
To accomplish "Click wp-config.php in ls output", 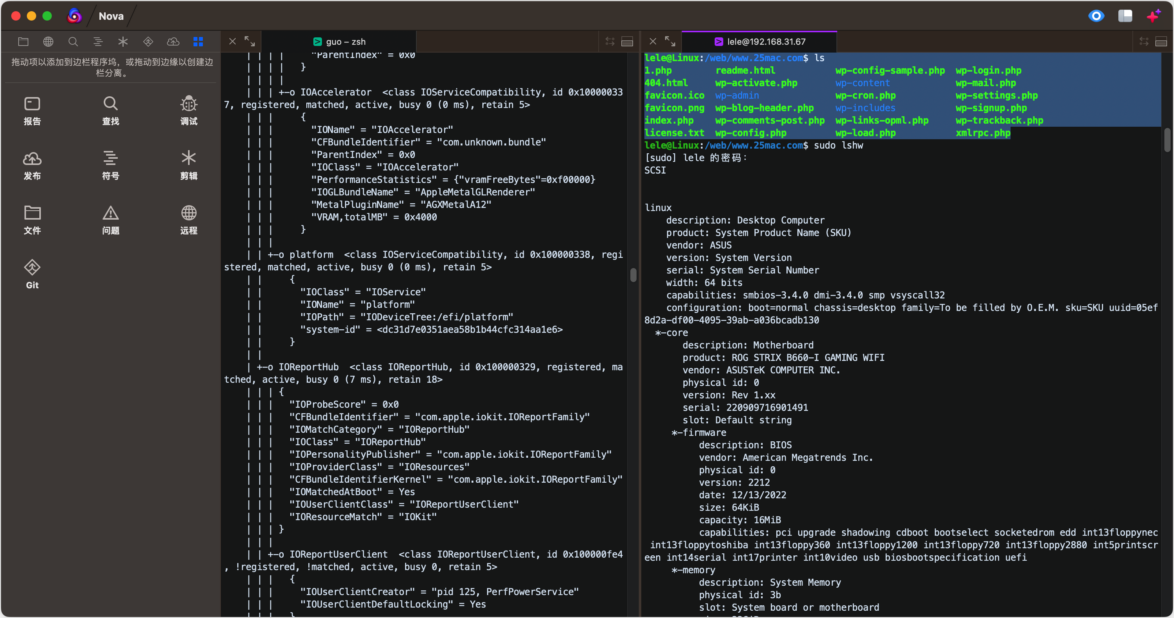I will coord(751,133).
